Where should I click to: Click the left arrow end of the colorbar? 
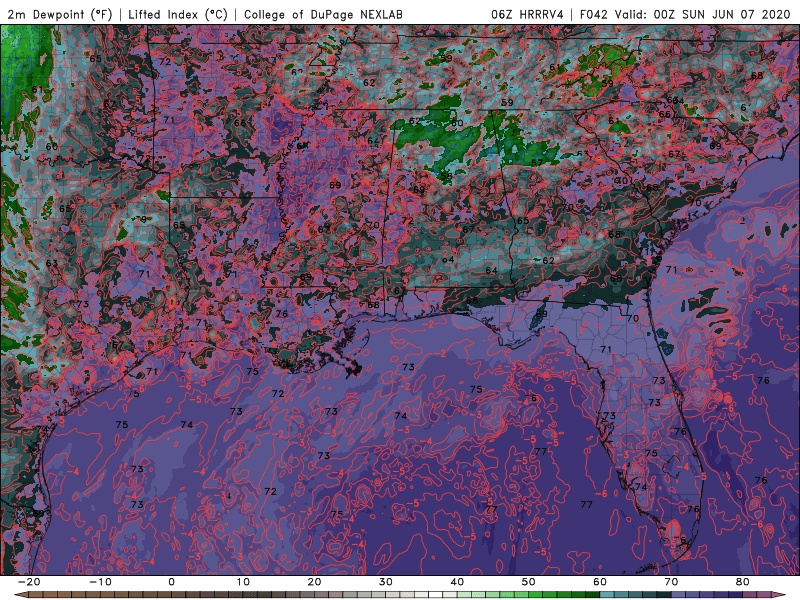[20, 595]
